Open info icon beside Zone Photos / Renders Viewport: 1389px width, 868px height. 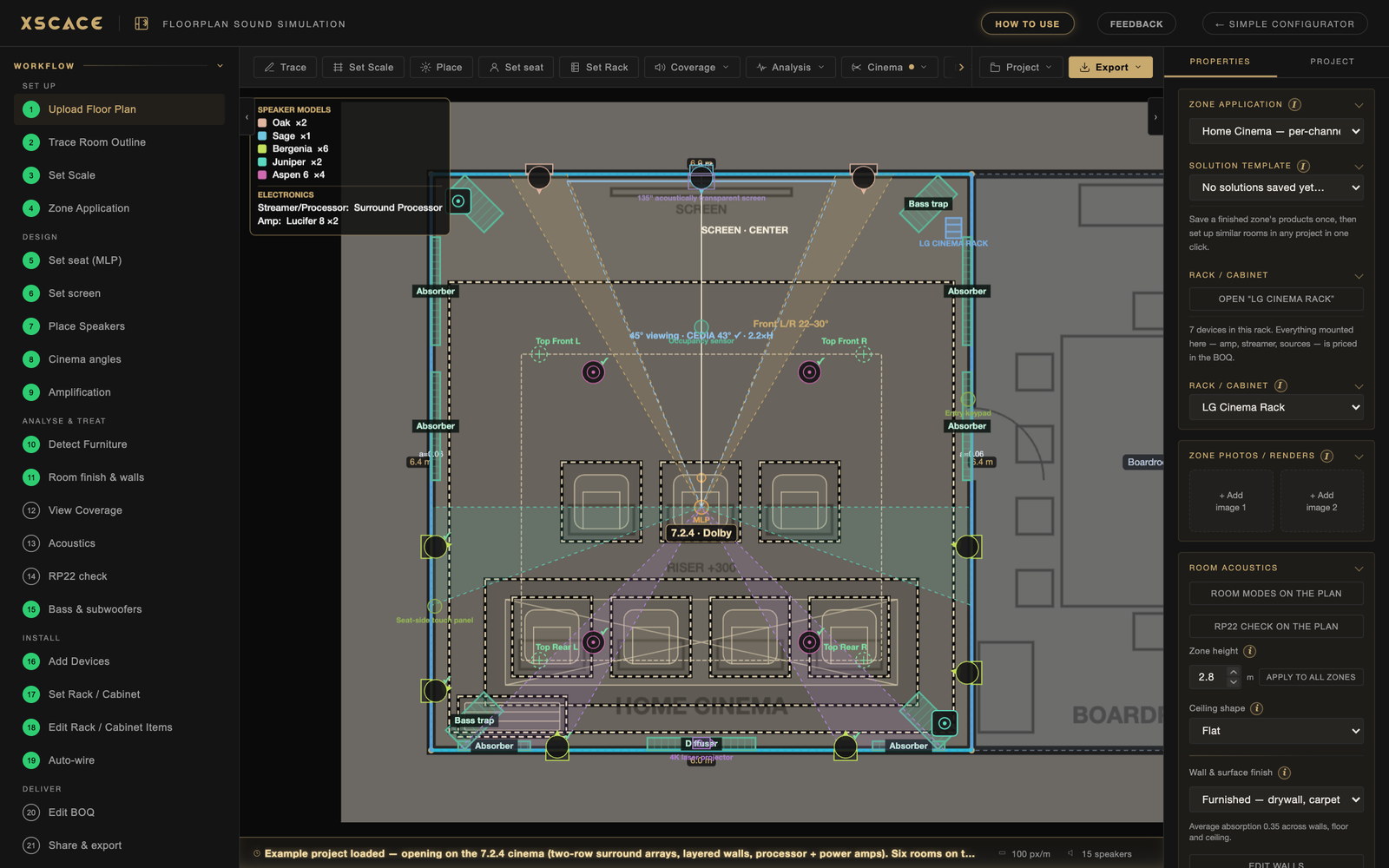coord(1326,456)
